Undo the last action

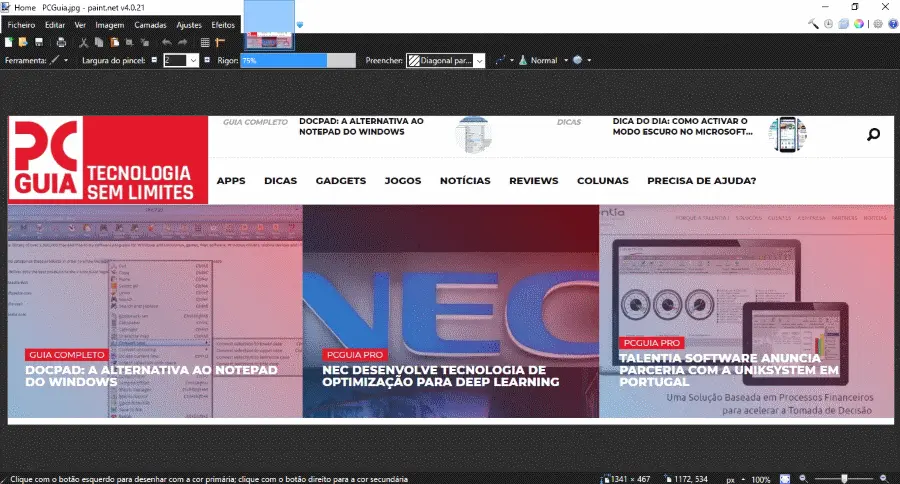coord(166,42)
